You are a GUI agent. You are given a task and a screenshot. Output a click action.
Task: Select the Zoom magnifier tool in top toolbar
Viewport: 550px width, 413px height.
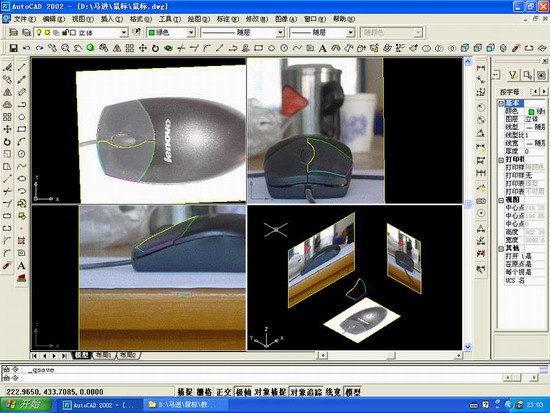[65, 48]
